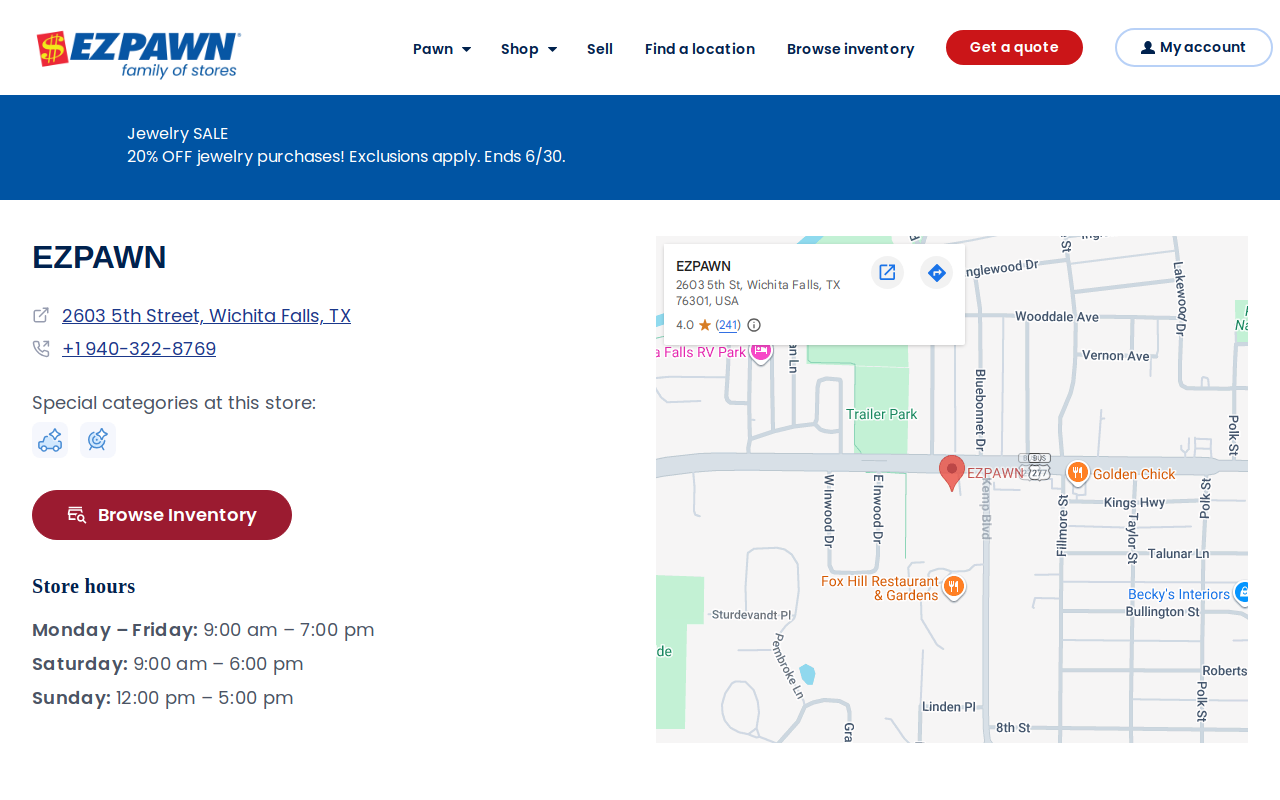Click the blue directions arrow icon
The image size is (1280, 800).
[x=937, y=272]
